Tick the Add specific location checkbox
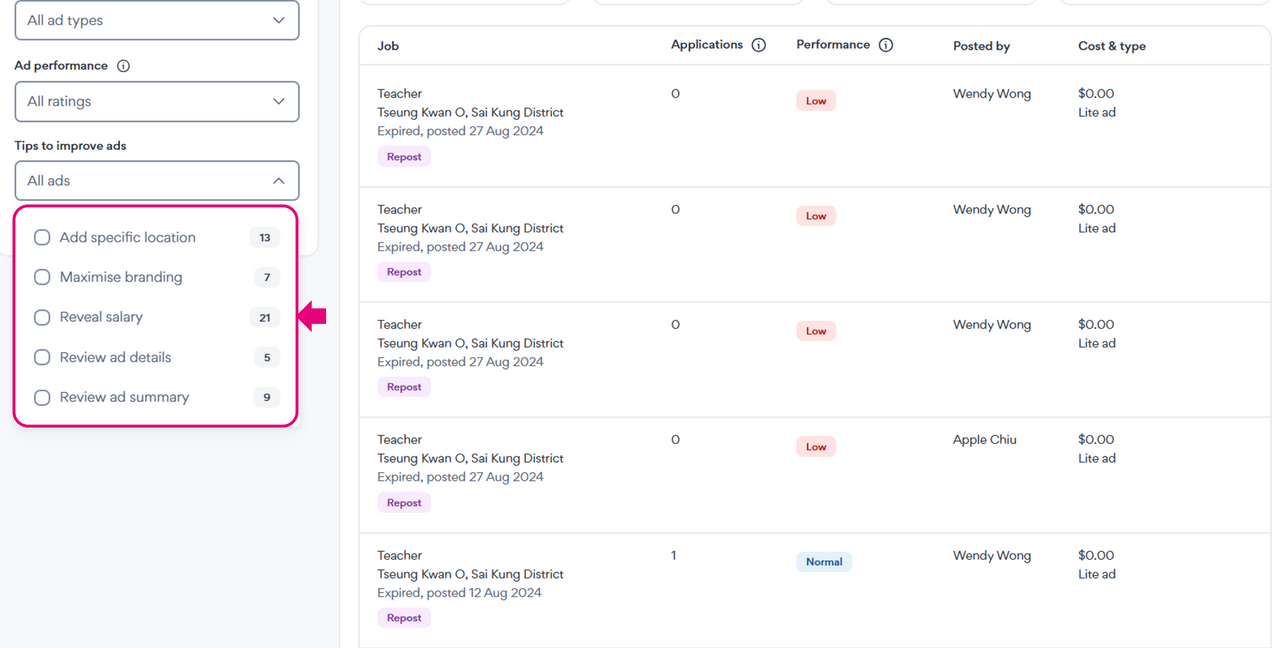The width and height of the screenshot is (1280, 648). [42, 238]
